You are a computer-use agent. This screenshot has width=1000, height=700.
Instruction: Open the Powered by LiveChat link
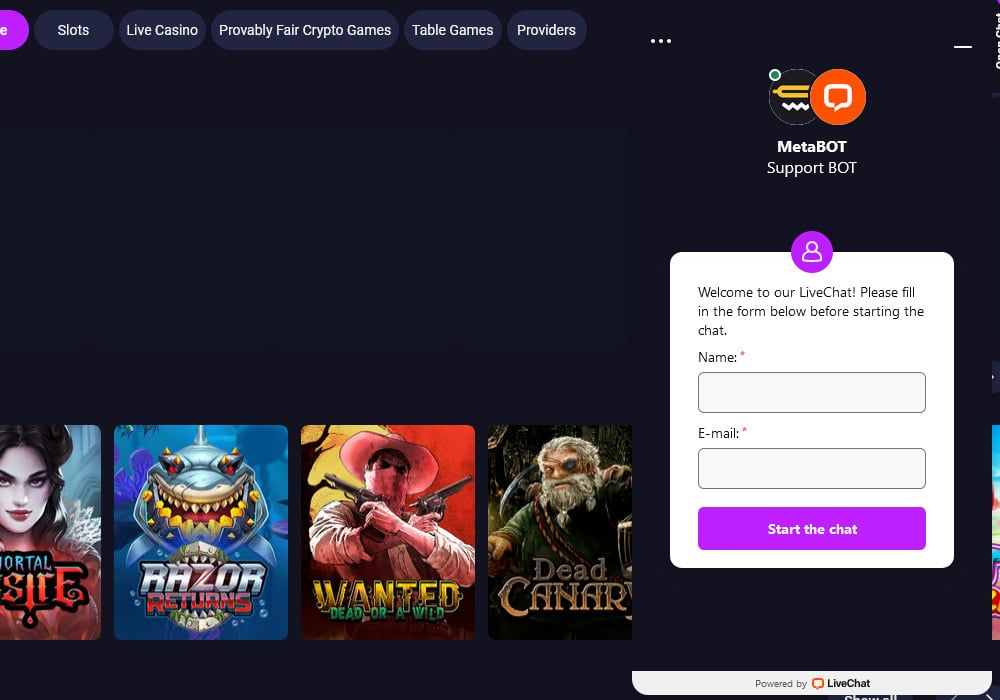point(812,683)
